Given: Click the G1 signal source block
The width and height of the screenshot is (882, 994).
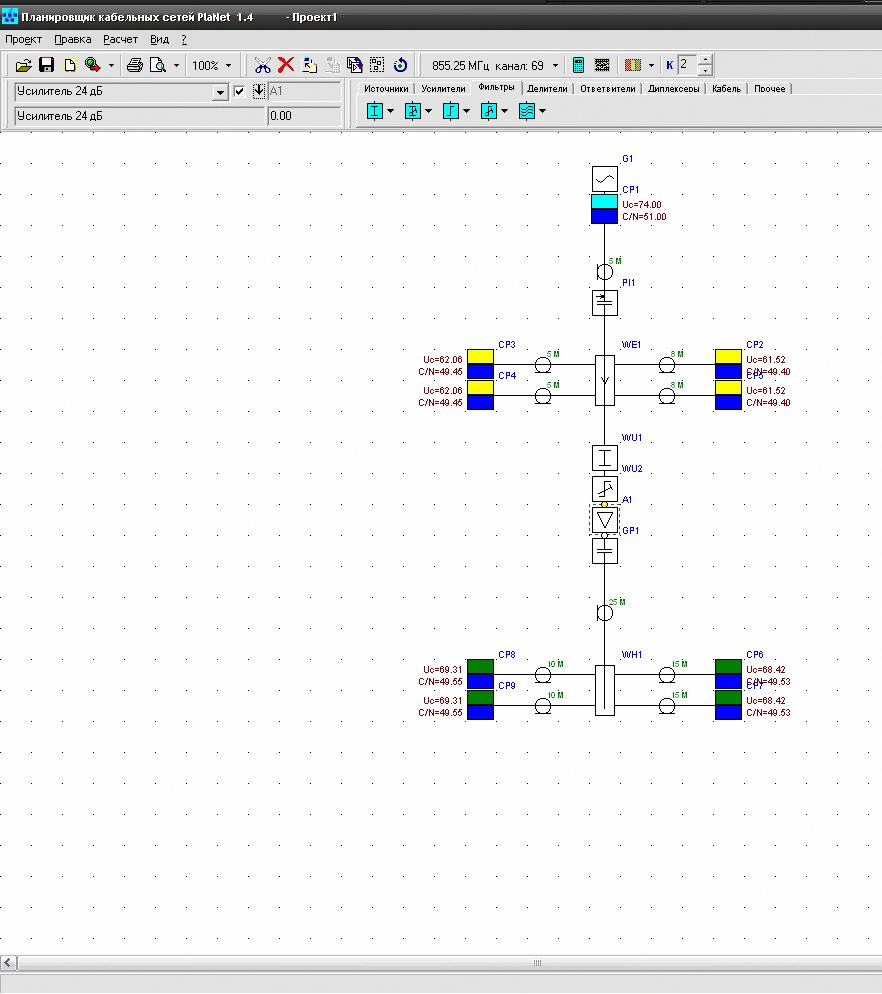Looking at the screenshot, I should (605, 179).
